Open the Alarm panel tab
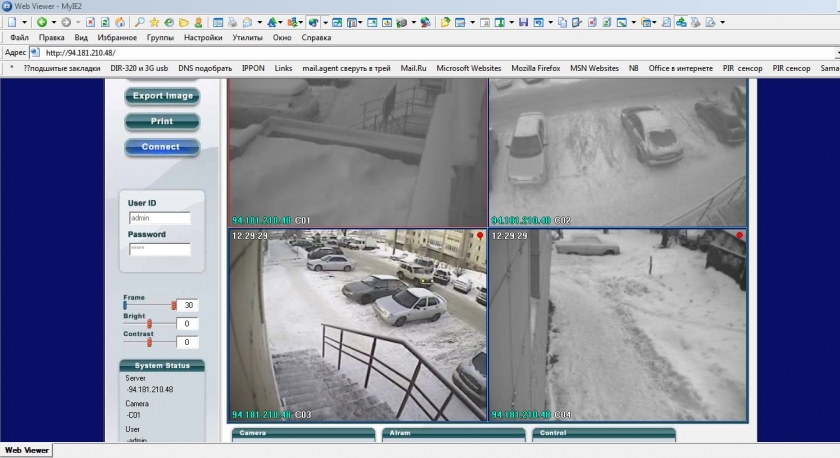The width and height of the screenshot is (840, 458). (454, 434)
